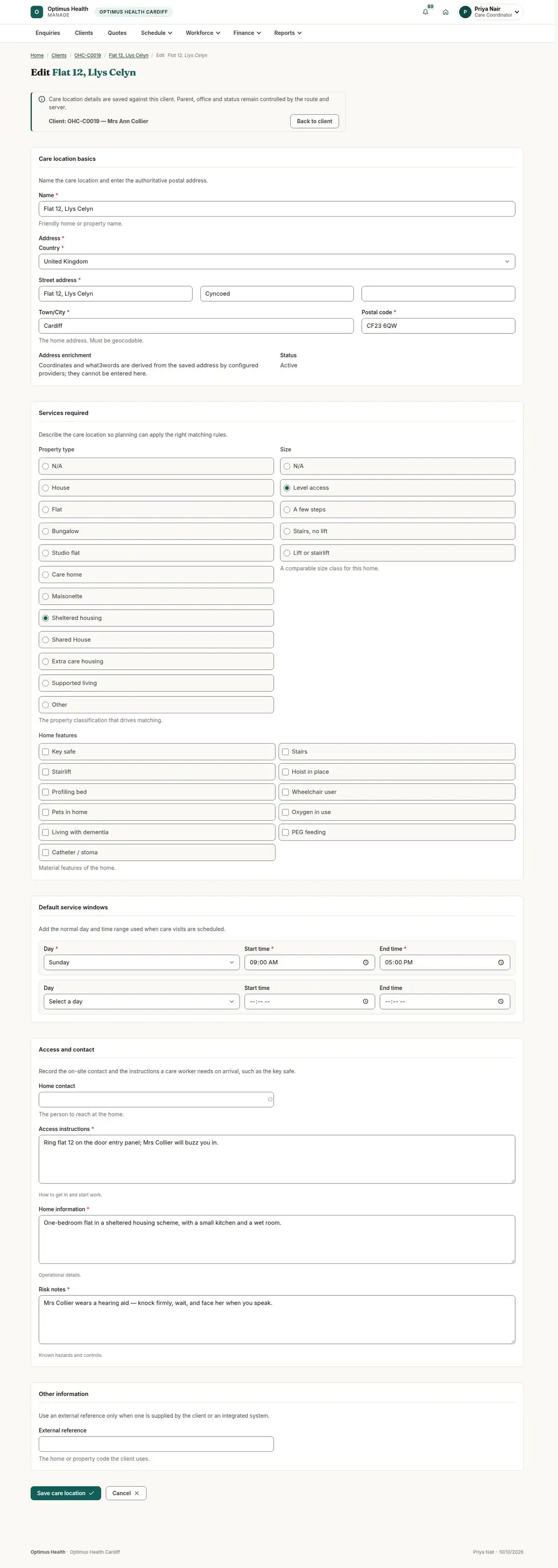Open the Quotes nav item
This screenshot has height=1568, width=558.
tap(117, 33)
